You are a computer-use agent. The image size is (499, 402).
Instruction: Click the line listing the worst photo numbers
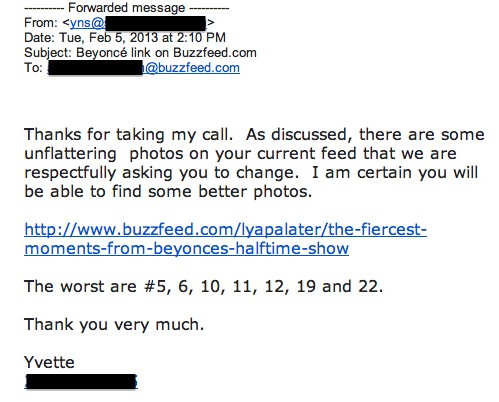[x=204, y=286]
